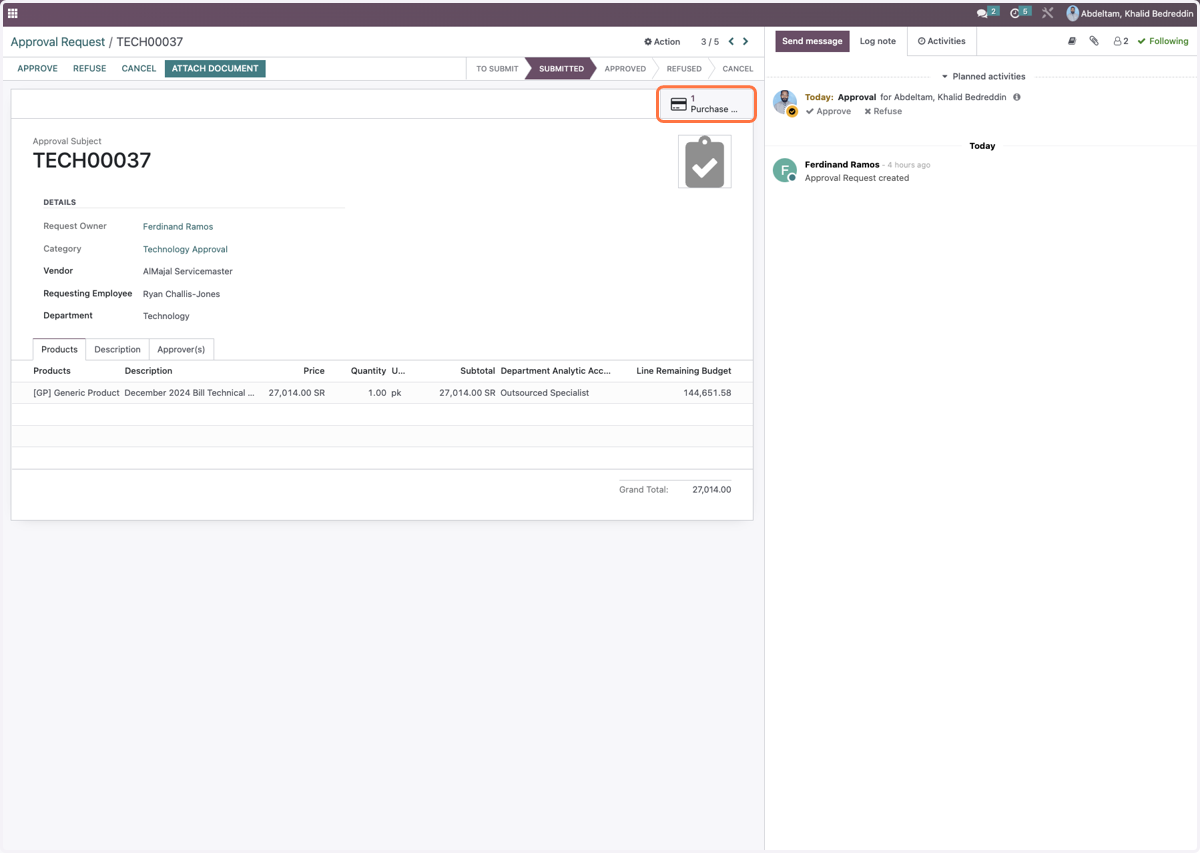The width and height of the screenshot is (1200, 853).
Task: Select the CANCEL status stage
Action: tap(737, 69)
